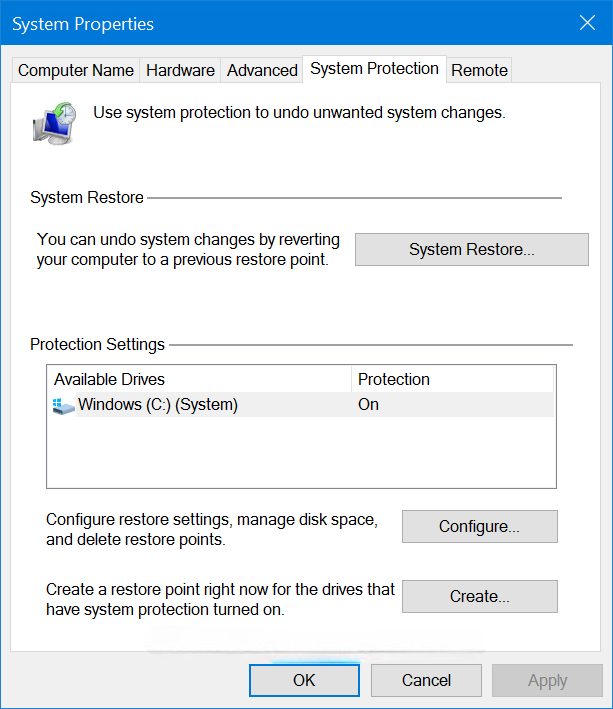The image size is (613, 709).
Task: Click empty area in drives list
Action: pos(300,453)
